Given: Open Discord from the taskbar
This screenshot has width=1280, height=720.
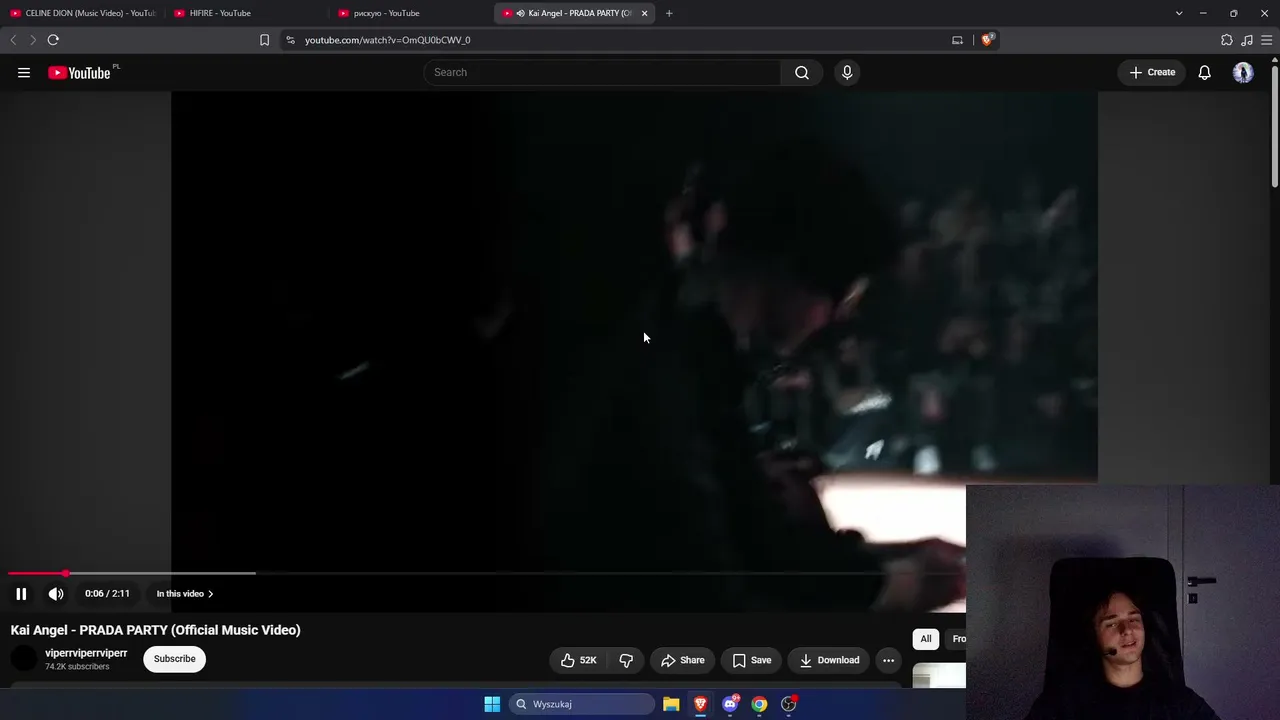Looking at the screenshot, I should pos(730,704).
